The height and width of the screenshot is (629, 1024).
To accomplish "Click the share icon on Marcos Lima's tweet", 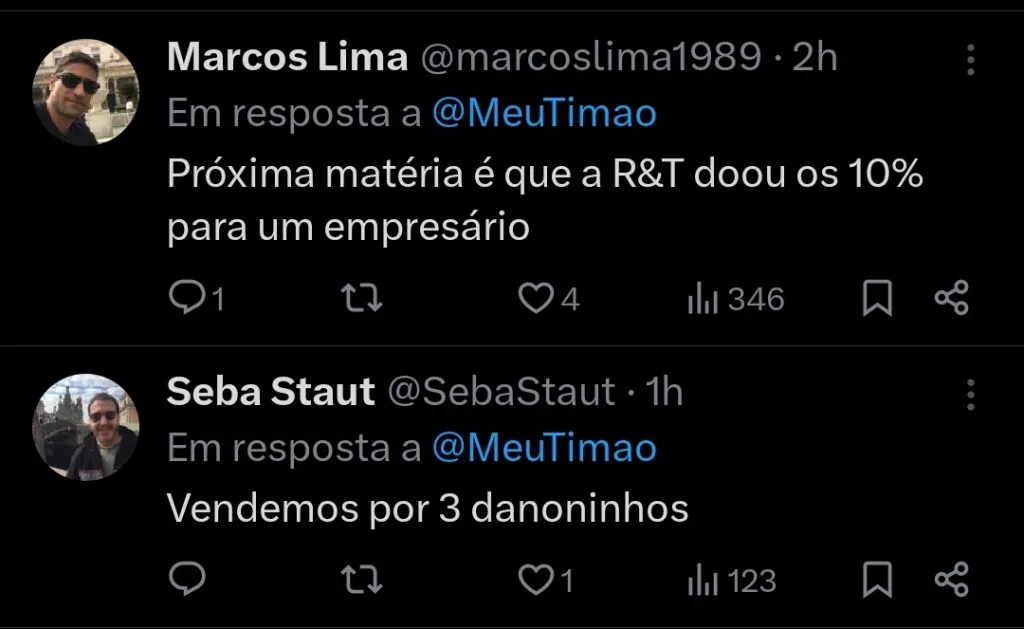I will pos(950,297).
